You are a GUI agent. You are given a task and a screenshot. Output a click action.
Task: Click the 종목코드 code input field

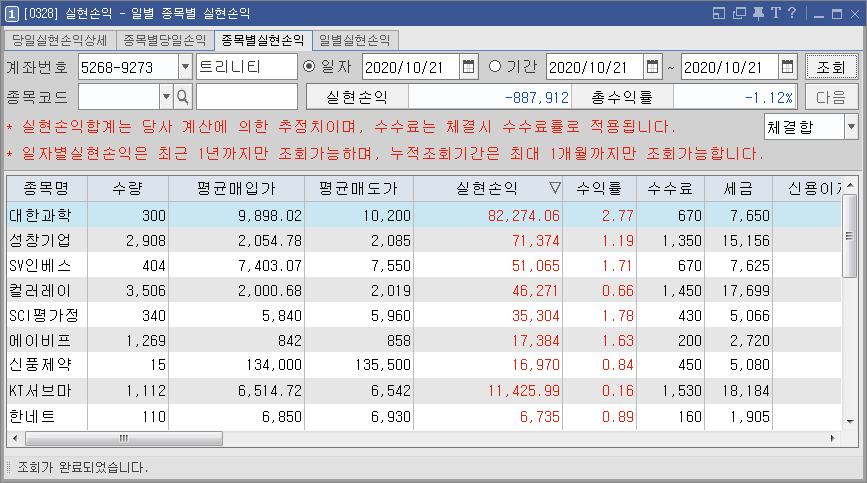click(119, 97)
